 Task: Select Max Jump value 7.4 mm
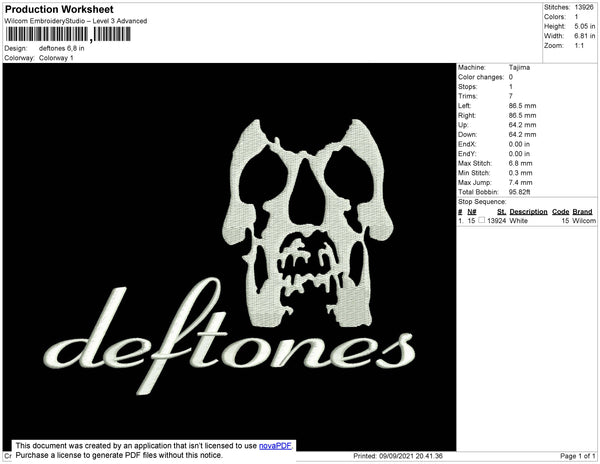click(x=520, y=182)
